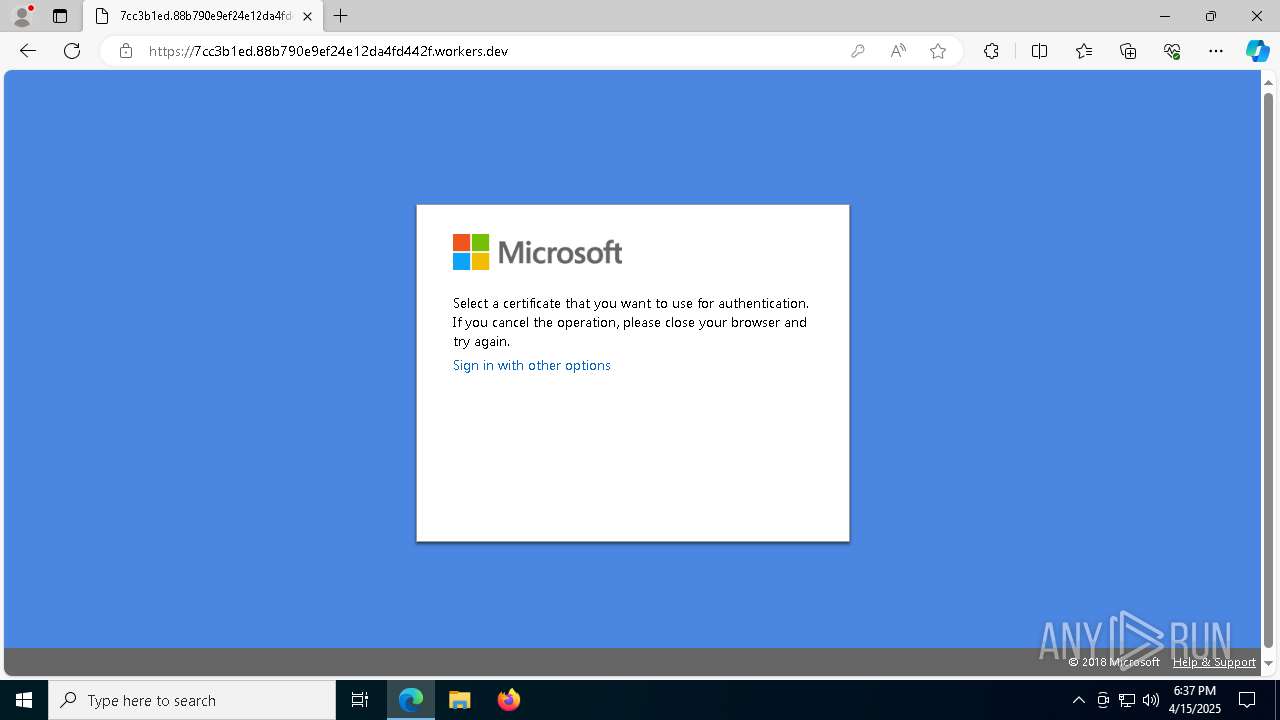Open Browser essentials heart icon
Image resolution: width=1280 pixels, height=720 pixels.
(x=1172, y=51)
